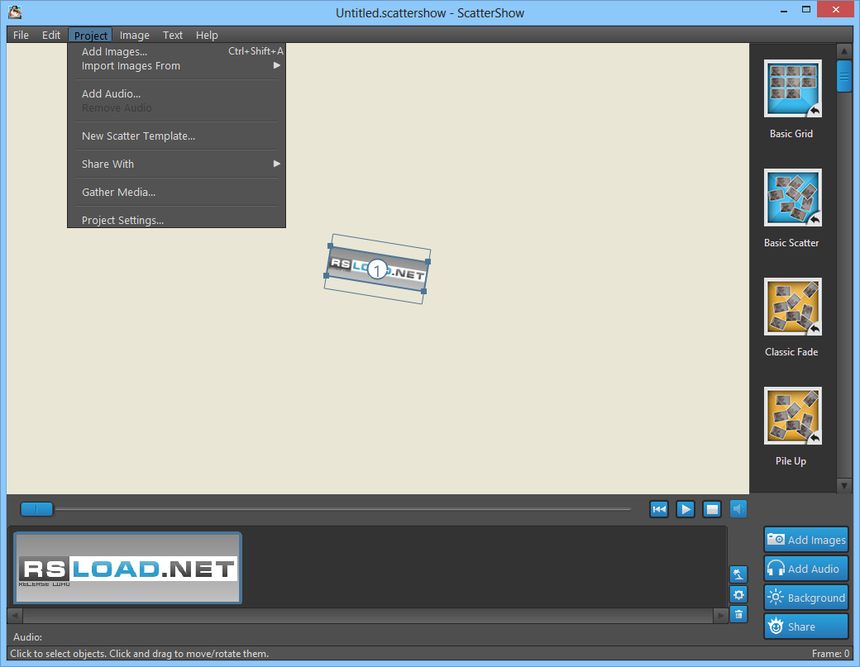The height and width of the screenshot is (667, 860).
Task: Delete the selected image with the trash icon
Action: tap(738, 614)
